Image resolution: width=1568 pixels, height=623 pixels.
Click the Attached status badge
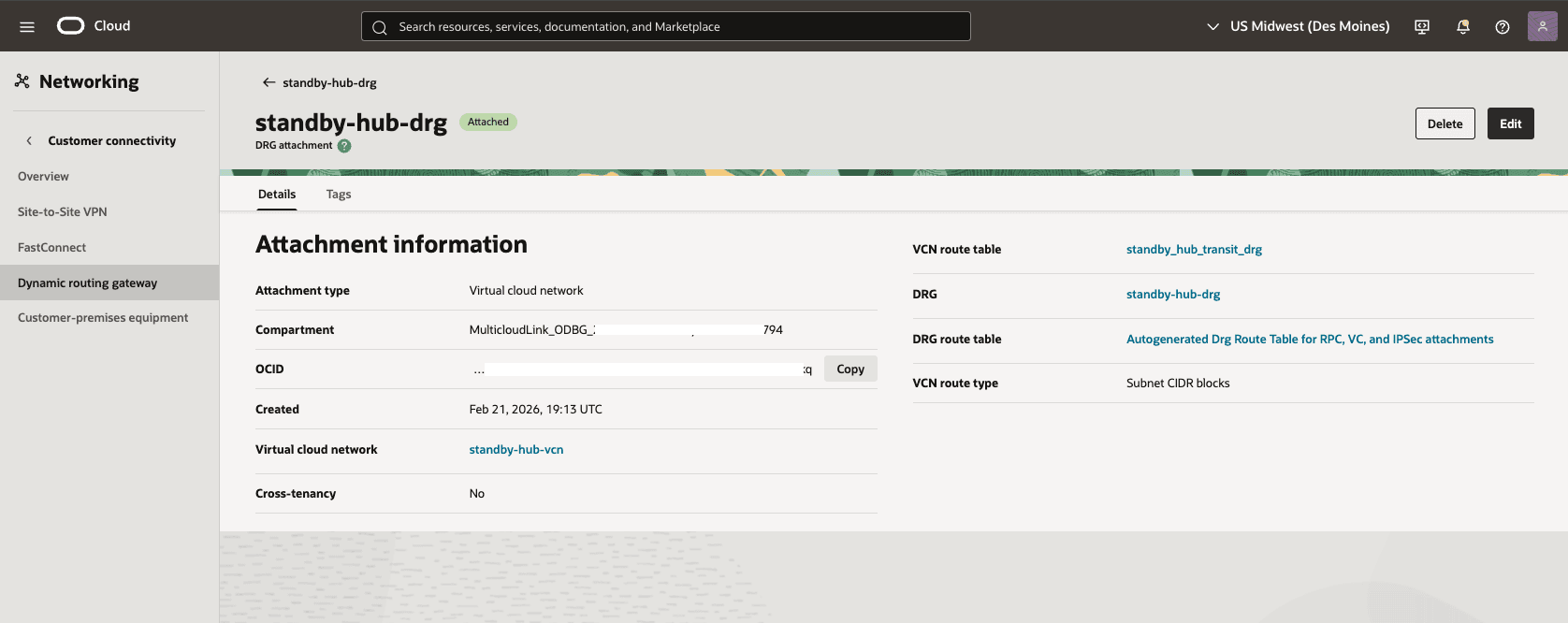[488, 122]
